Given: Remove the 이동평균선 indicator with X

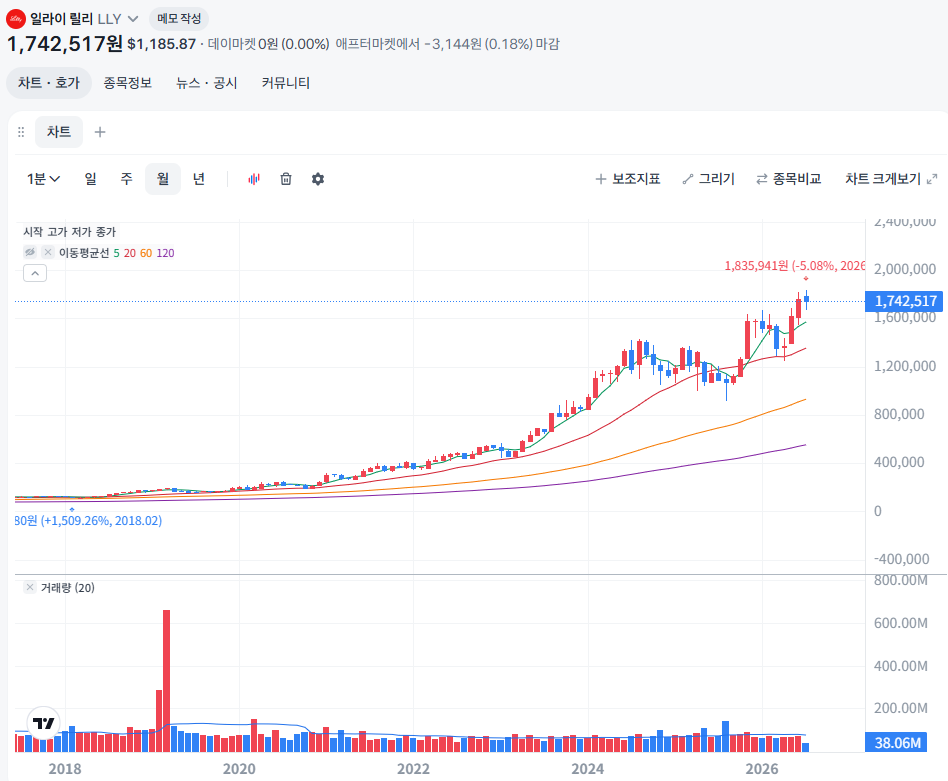Looking at the screenshot, I should point(48,252).
